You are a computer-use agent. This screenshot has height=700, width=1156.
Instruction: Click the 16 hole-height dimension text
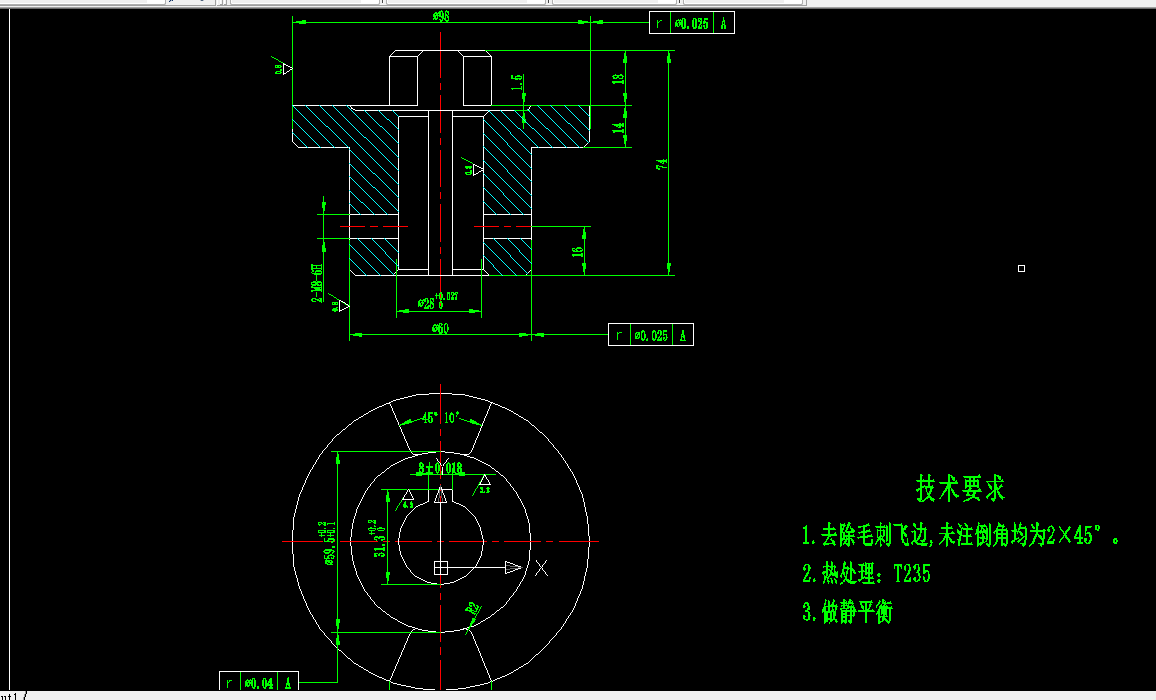pyautogui.click(x=577, y=251)
